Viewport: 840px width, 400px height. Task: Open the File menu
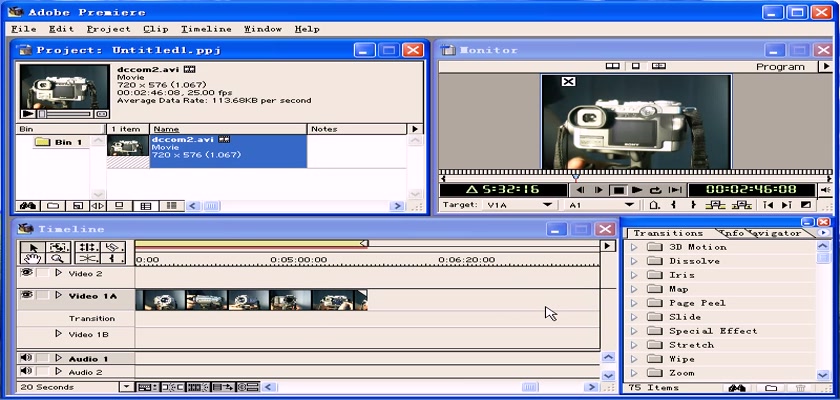[x=24, y=29]
